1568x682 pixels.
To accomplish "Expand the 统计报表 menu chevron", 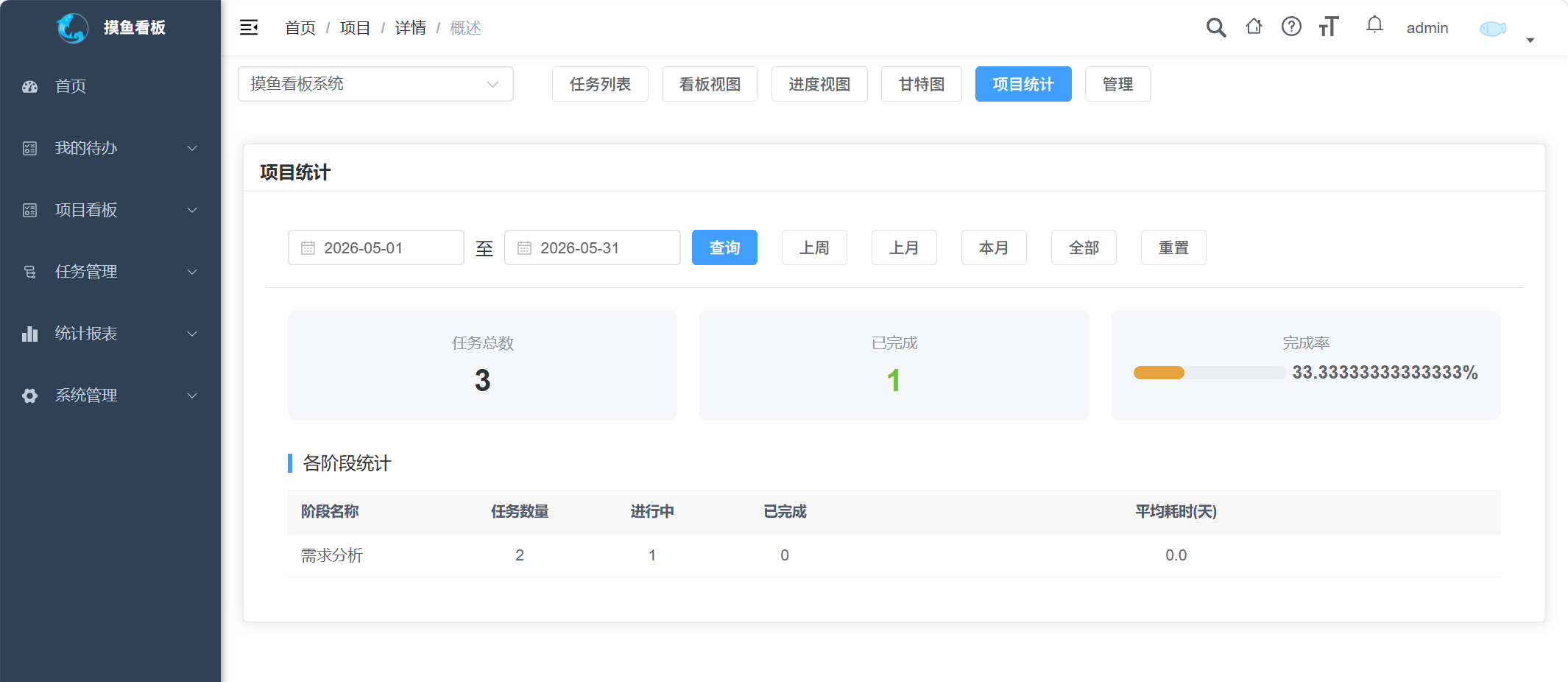I will coord(192,334).
